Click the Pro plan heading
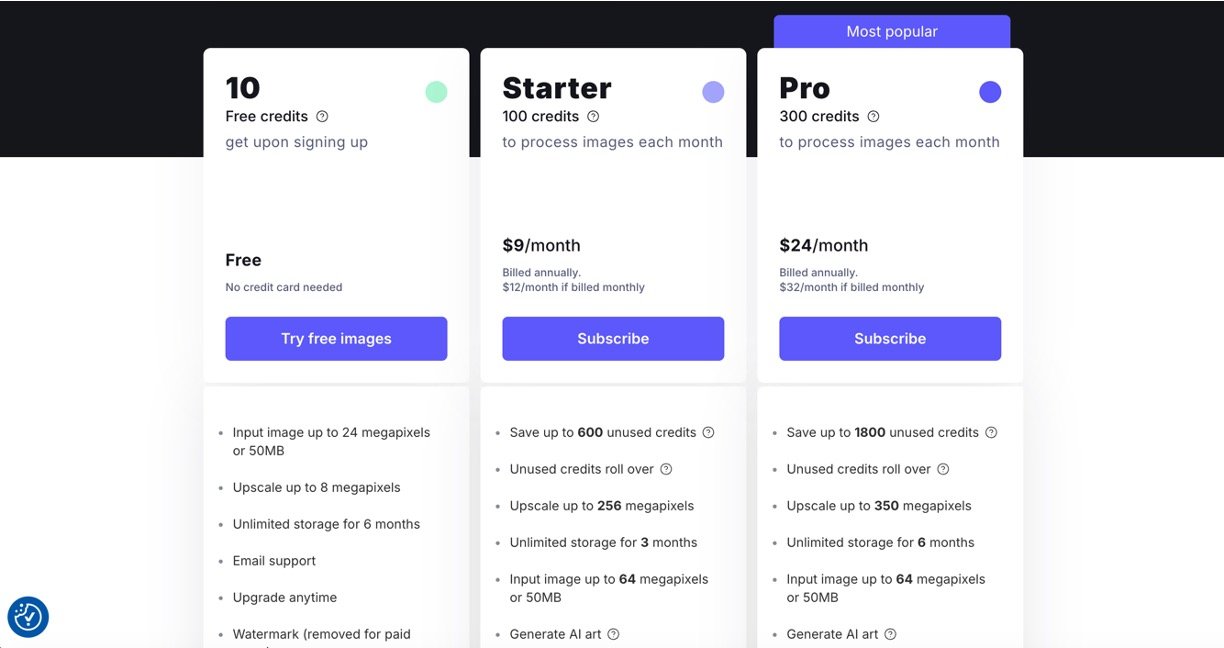The height and width of the screenshot is (648, 1224). [805, 88]
